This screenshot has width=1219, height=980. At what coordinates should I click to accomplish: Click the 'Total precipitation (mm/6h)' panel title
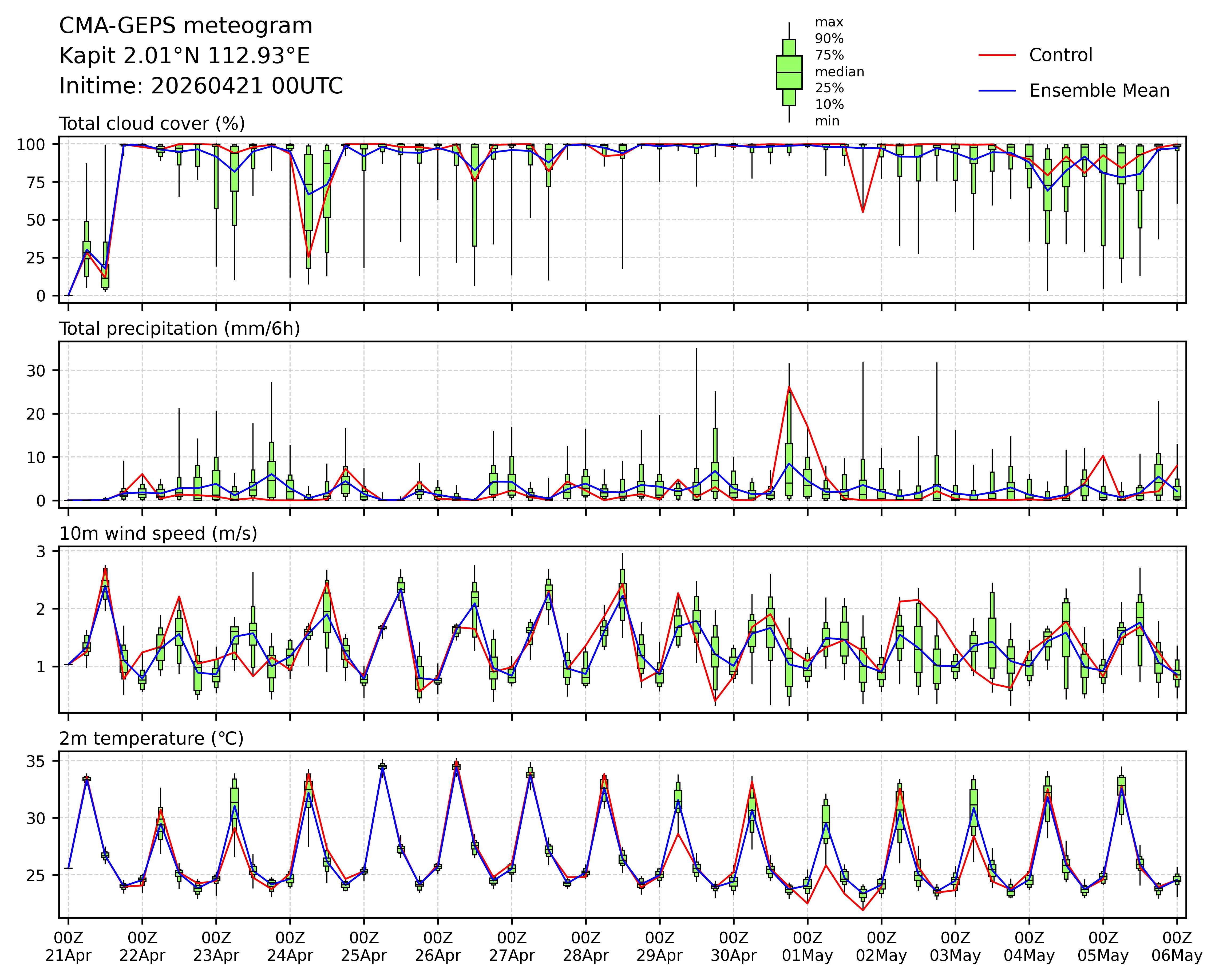click(179, 329)
